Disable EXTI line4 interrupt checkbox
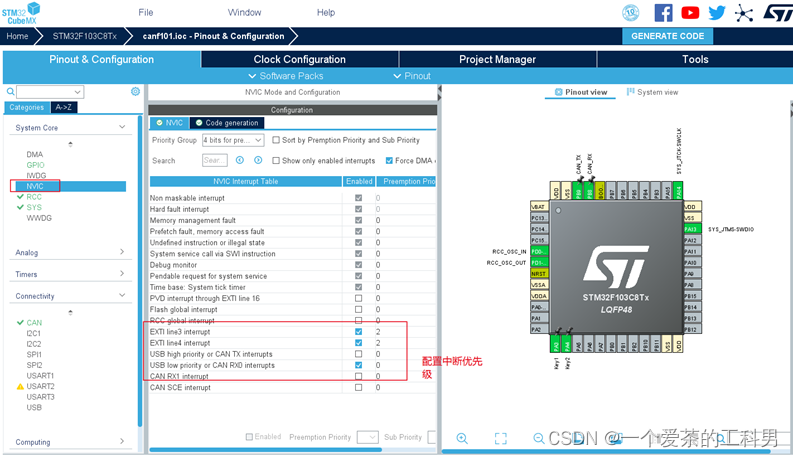 (x=359, y=343)
